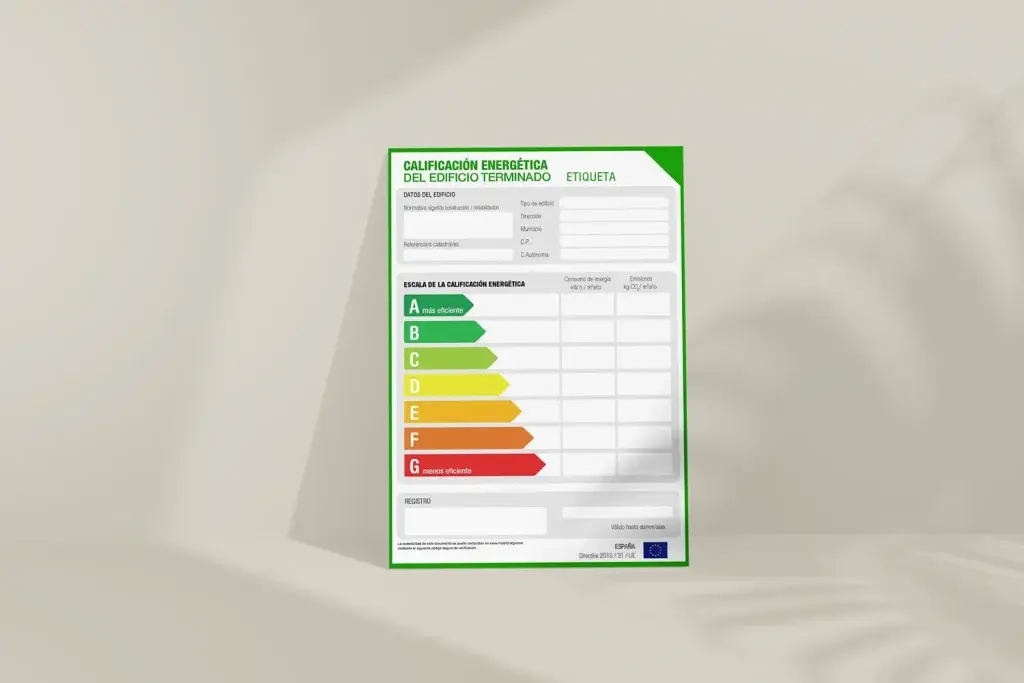The height and width of the screenshot is (683, 1024).
Task: Click the Tipo de edificio field
Action: 613,203
